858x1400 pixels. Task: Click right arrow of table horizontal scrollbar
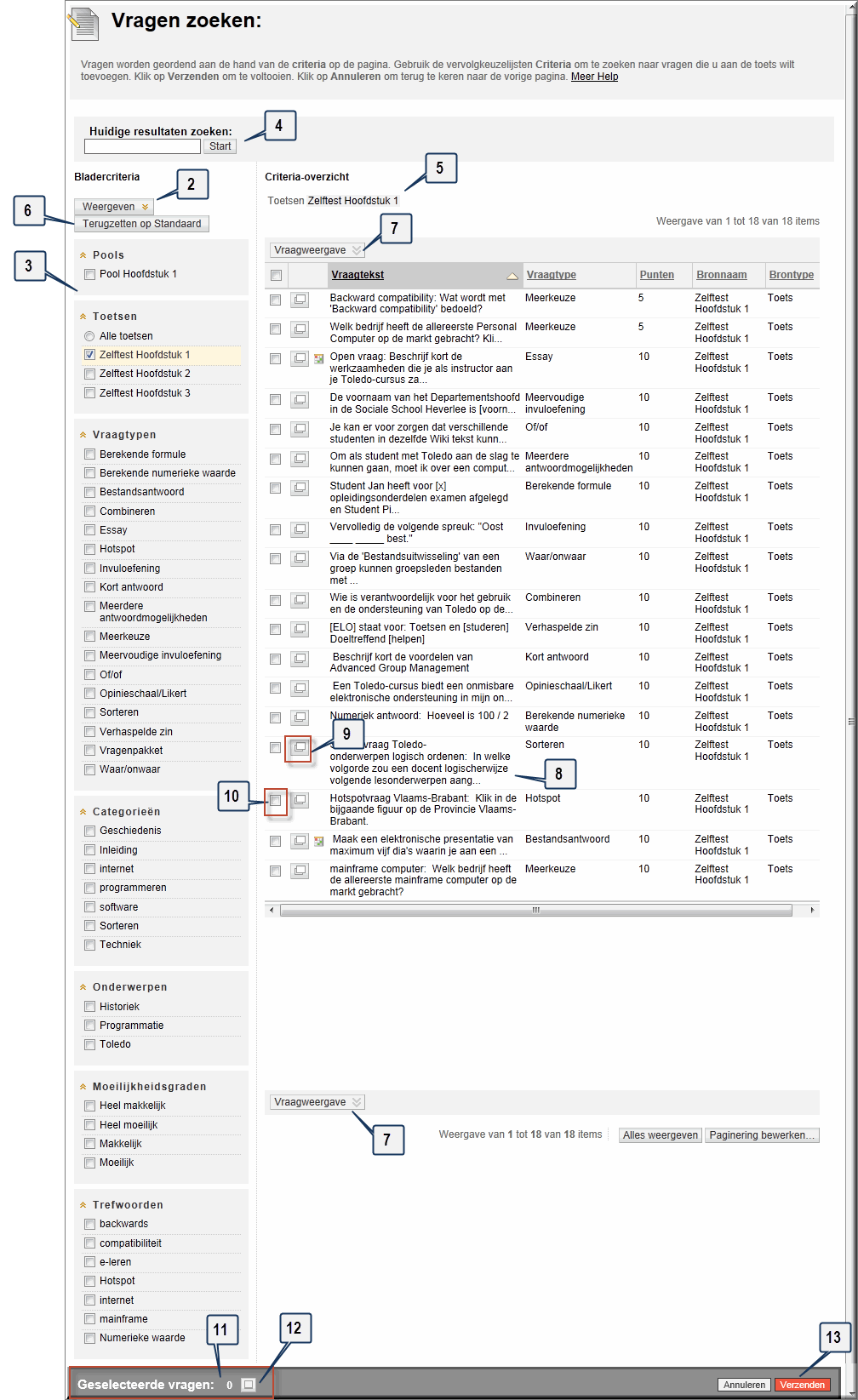click(812, 911)
